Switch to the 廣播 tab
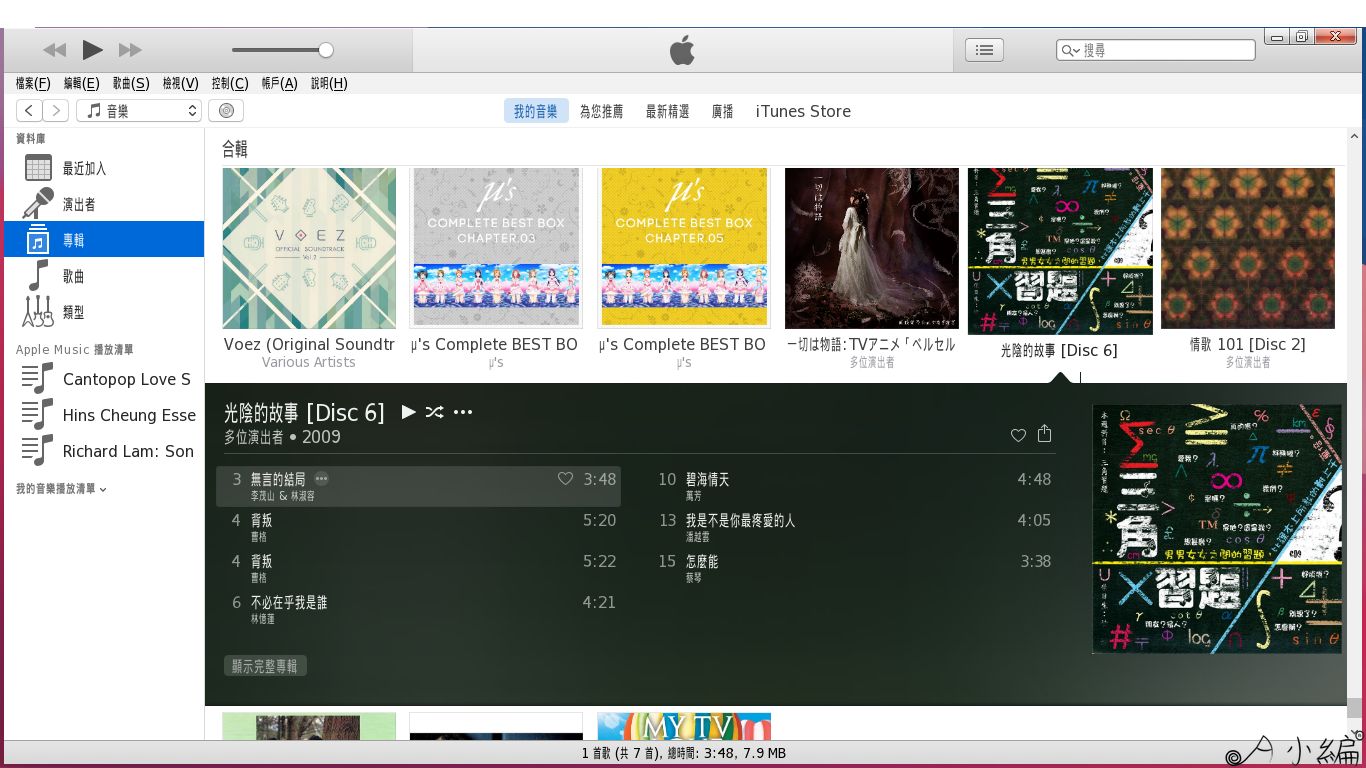1366x768 pixels. (722, 112)
